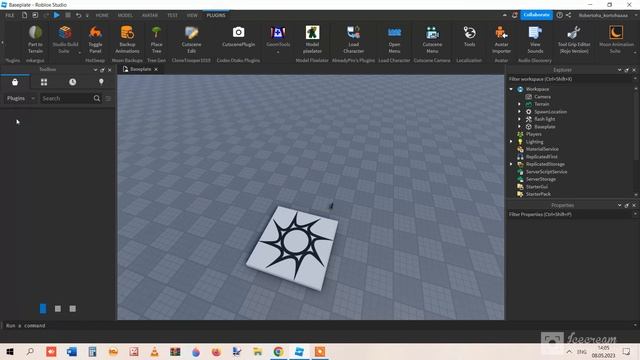Screen dimensions: 640x360
Task: Launch Studio Build Suite plugin
Action: (65, 39)
